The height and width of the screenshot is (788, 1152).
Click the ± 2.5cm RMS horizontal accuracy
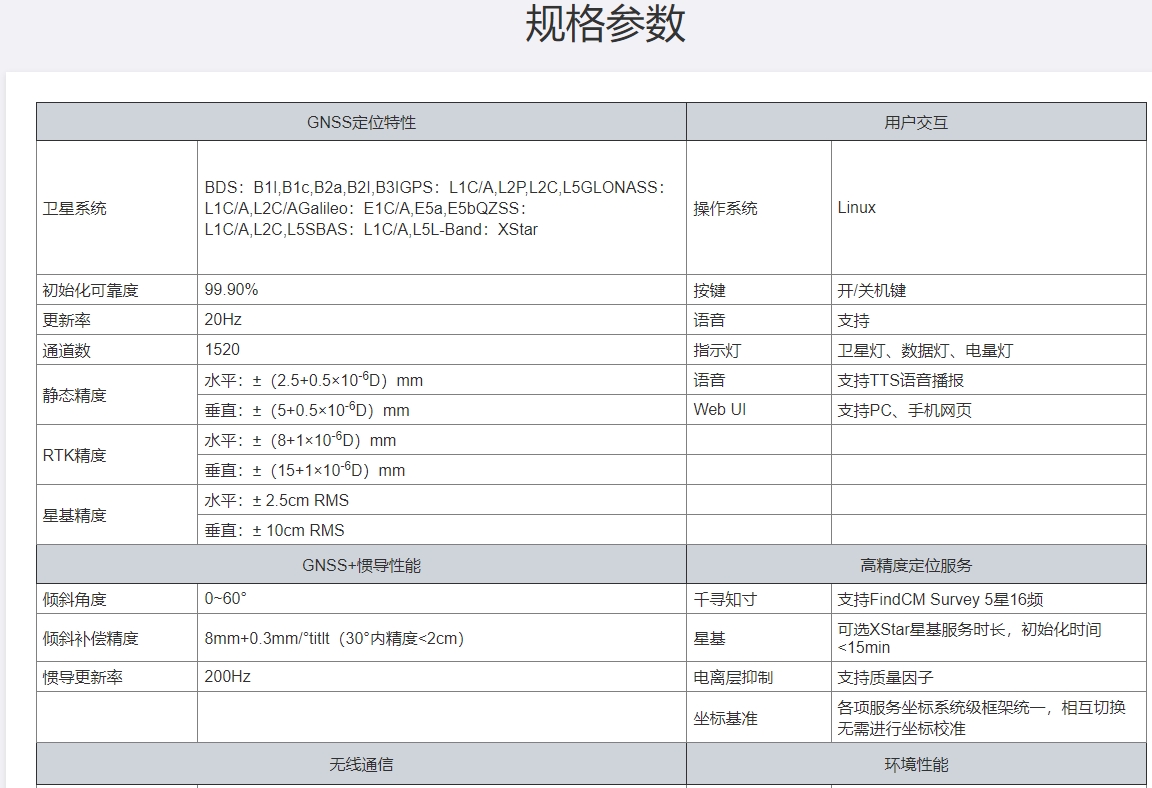pos(277,500)
